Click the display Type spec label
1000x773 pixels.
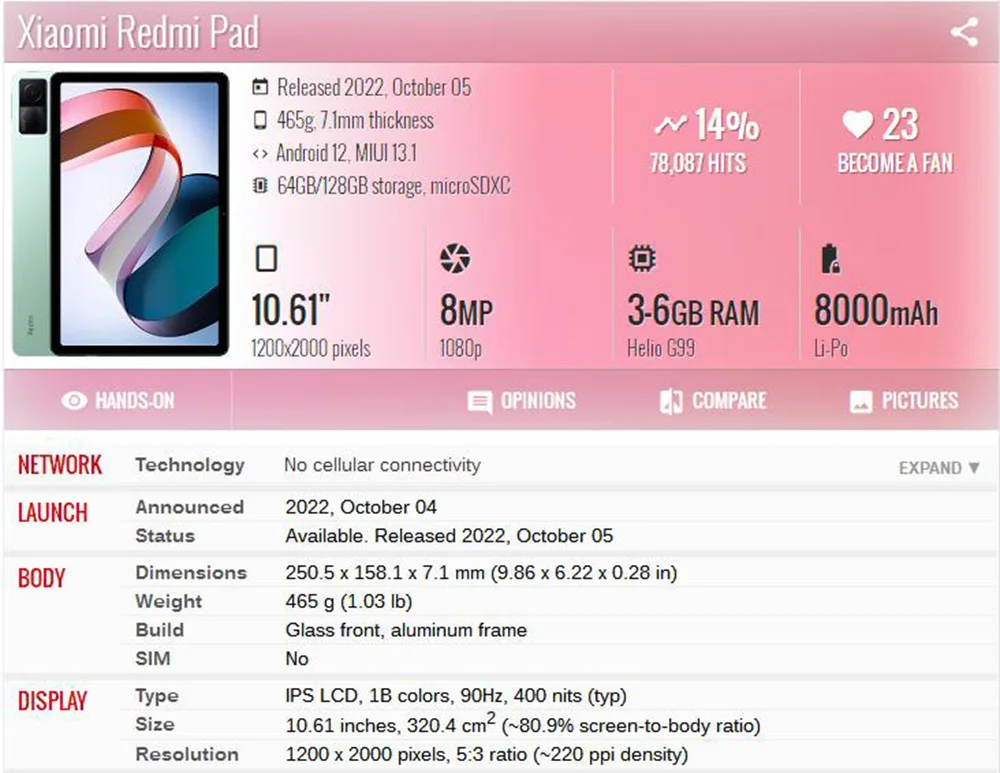click(157, 696)
